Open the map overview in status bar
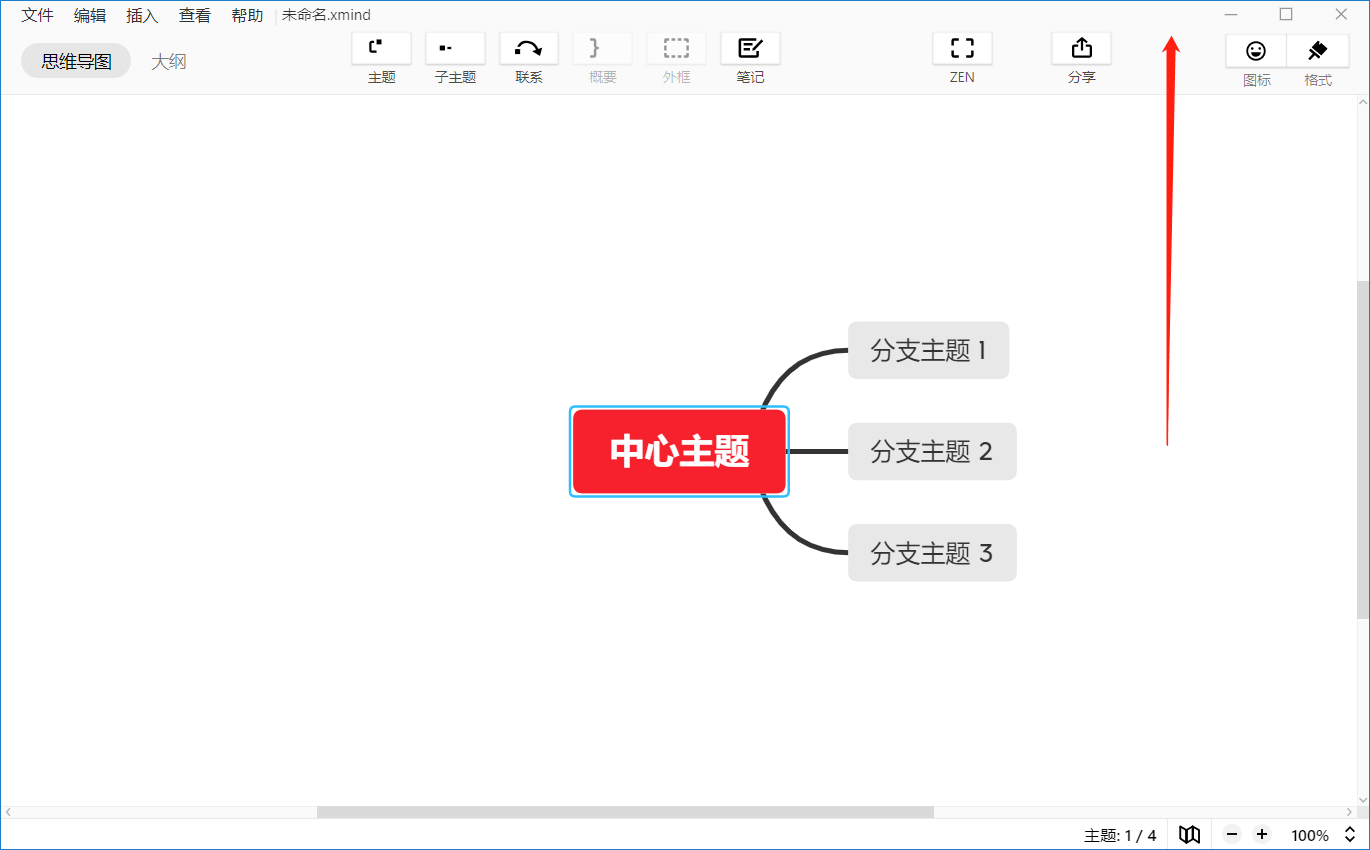Screen dimensions: 1370x850 [x=1189, y=834]
